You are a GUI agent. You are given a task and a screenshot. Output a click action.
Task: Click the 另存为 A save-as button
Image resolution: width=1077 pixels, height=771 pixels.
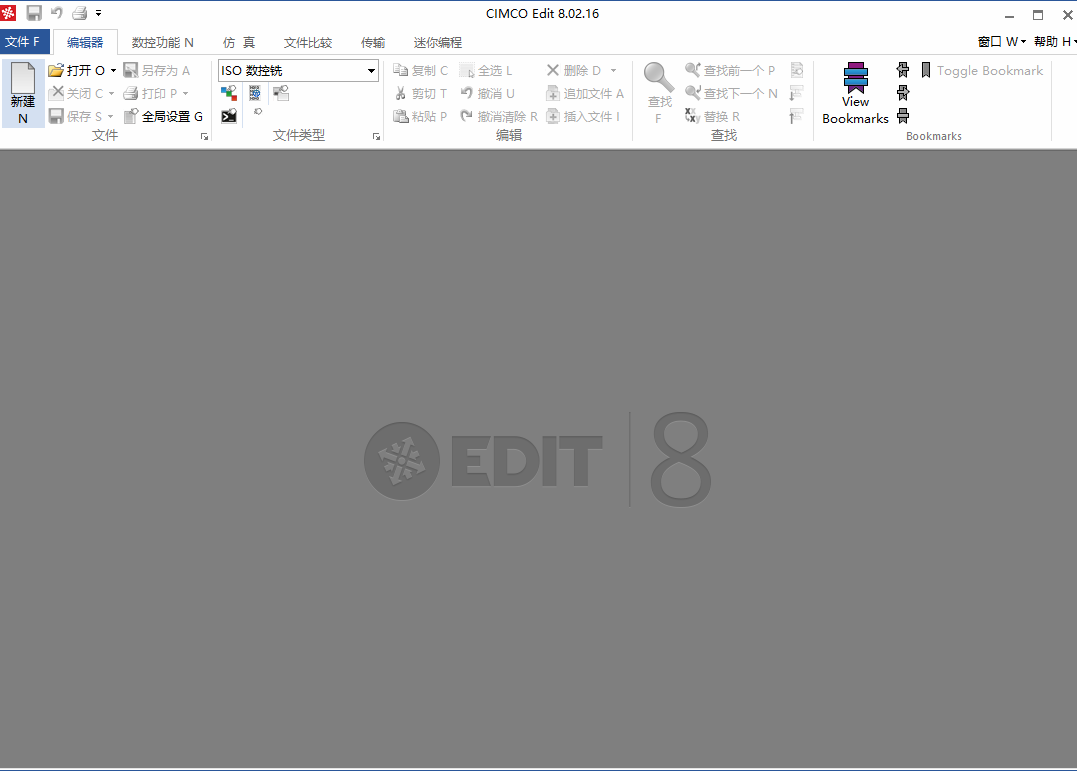pyautogui.click(x=157, y=70)
